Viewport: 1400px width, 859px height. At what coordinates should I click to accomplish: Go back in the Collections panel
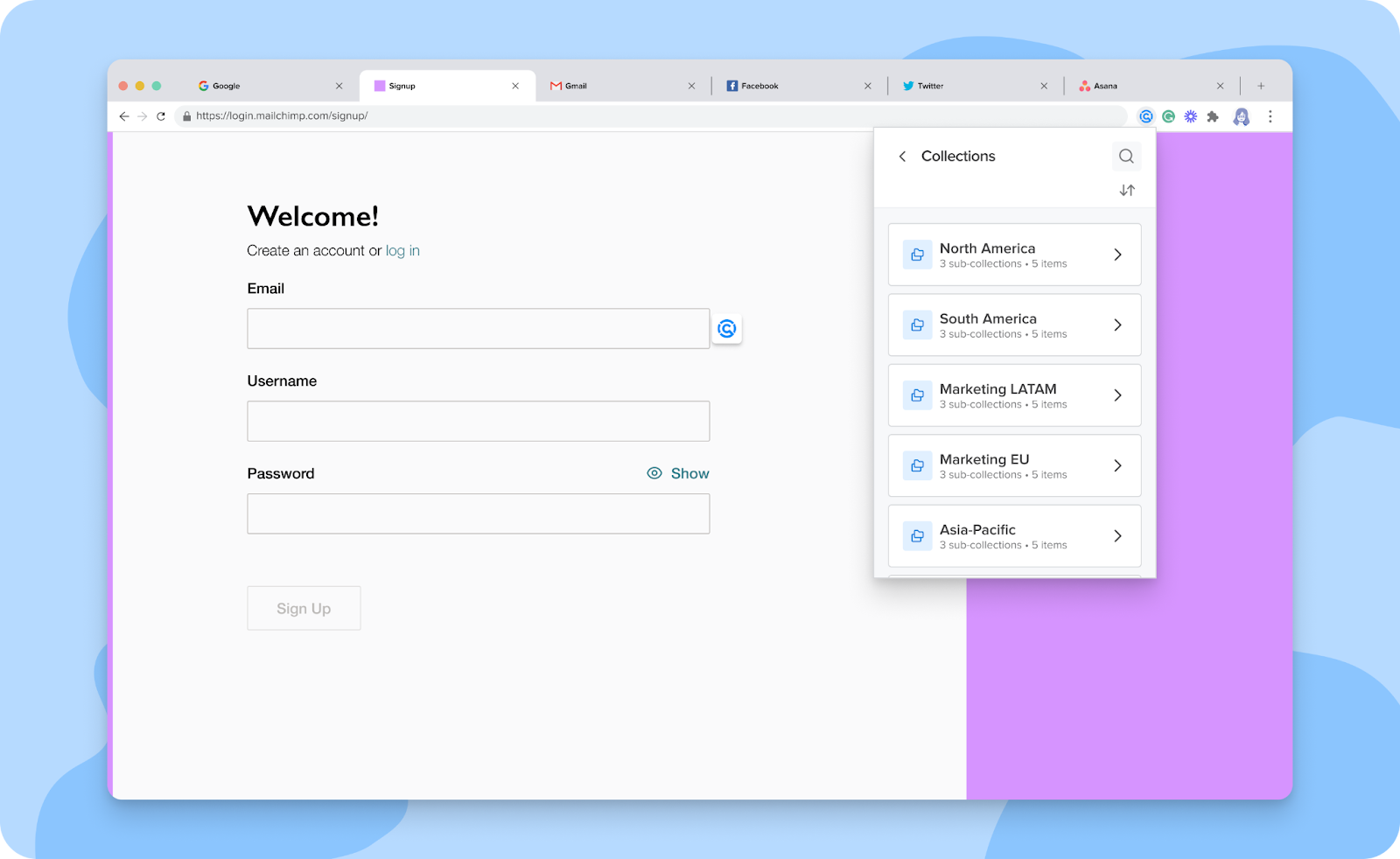(902, 157)
